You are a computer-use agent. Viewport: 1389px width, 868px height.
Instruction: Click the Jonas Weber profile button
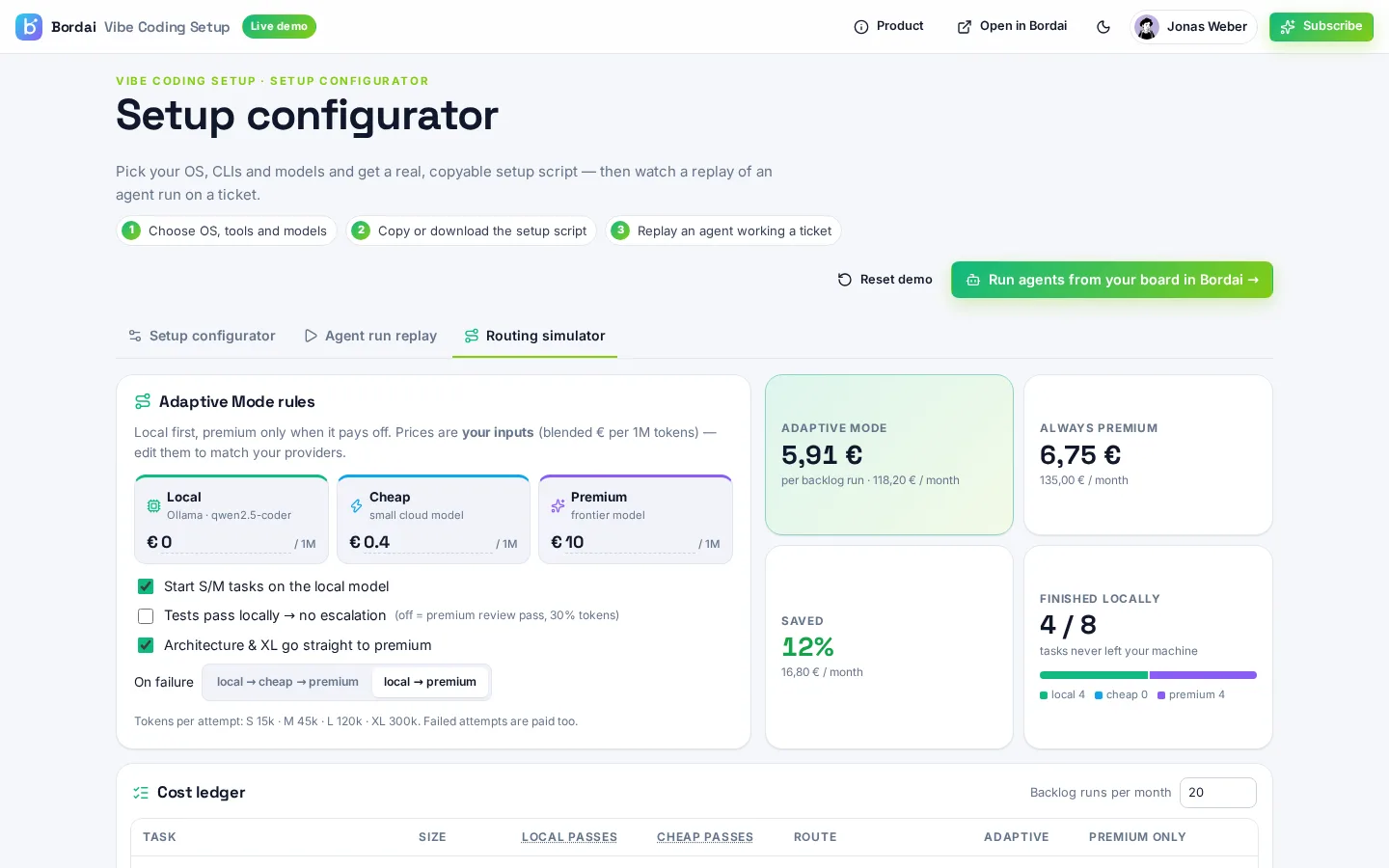click(1193, 27)
